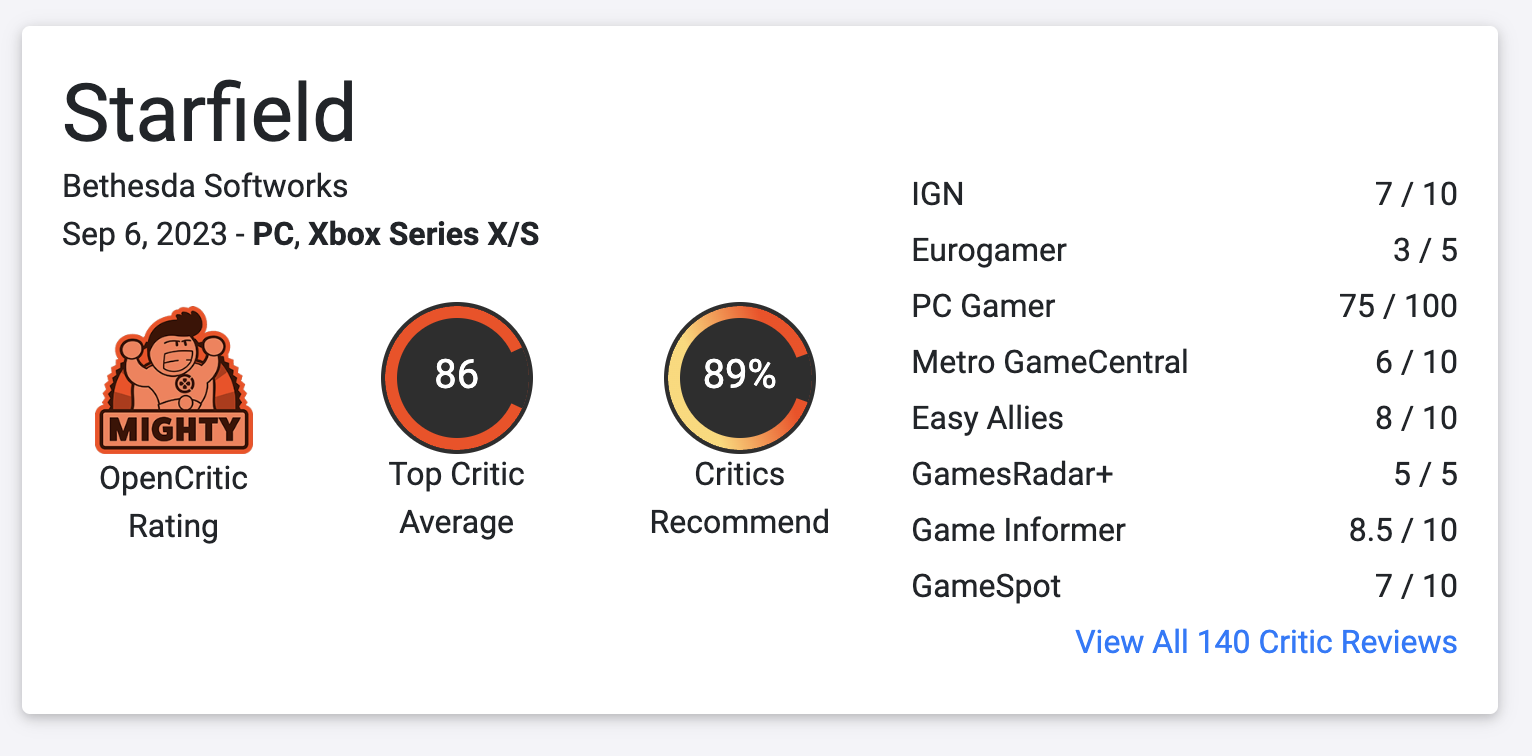Image resolution: width=1532 pixels, height=756 pixels.
Task: Click the Easy Allies review entry
Action: 987,418
